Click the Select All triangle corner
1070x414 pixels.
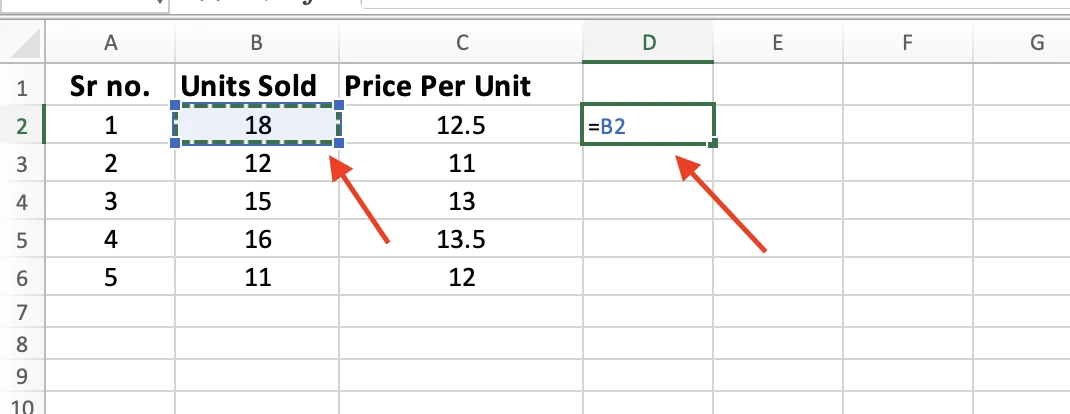tap(23, 44)
